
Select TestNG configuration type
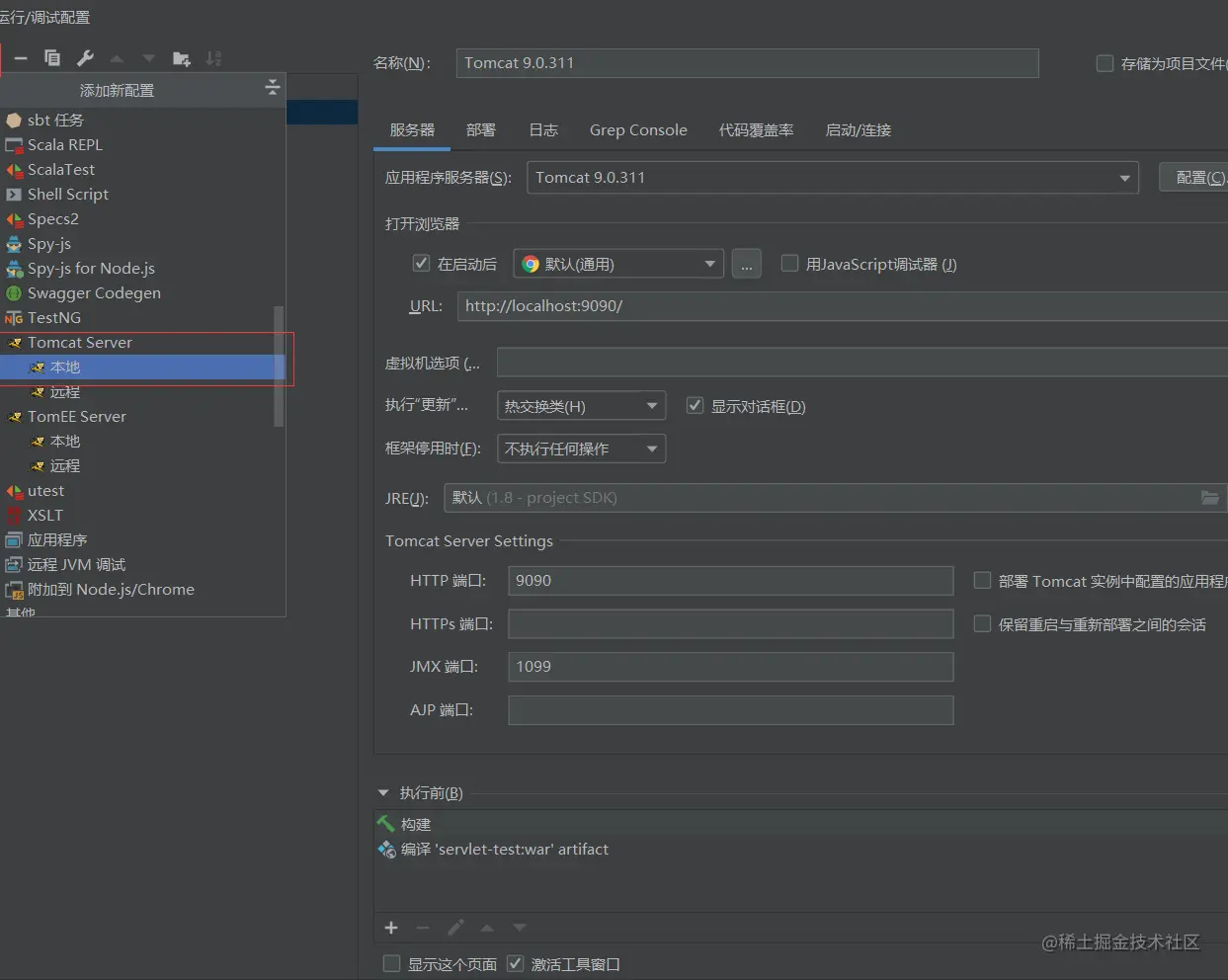[143, 317]
